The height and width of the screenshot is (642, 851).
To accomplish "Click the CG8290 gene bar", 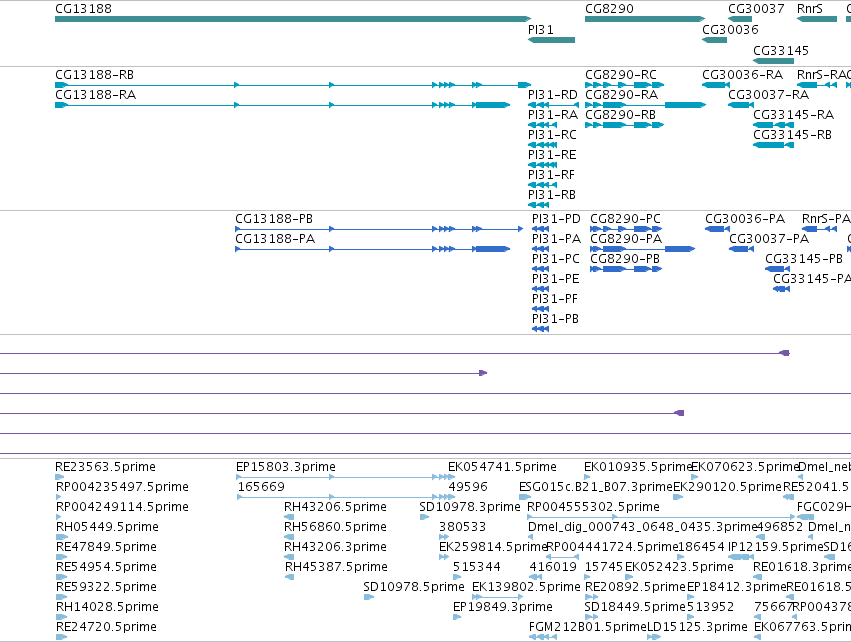I will pos(645,19).
